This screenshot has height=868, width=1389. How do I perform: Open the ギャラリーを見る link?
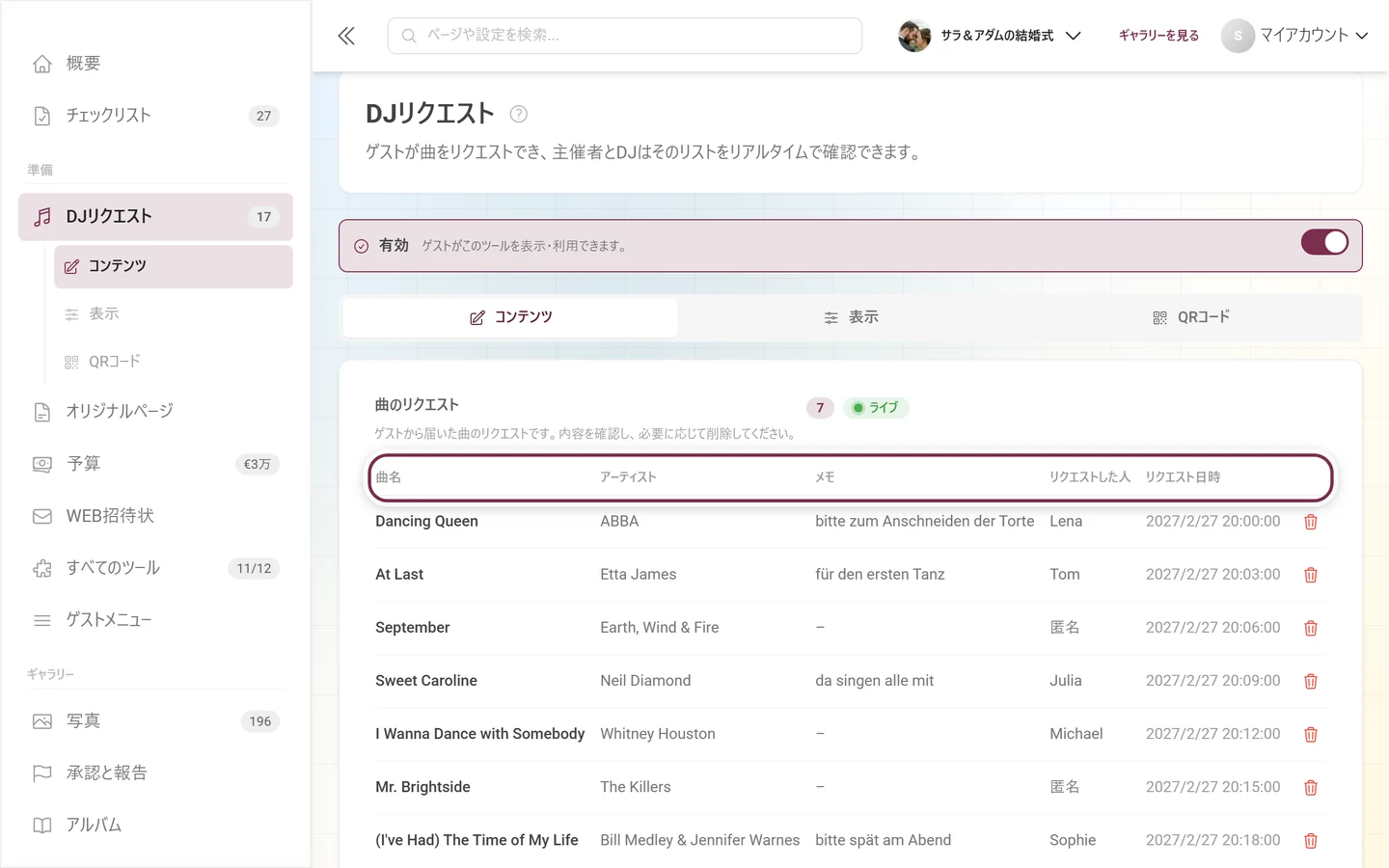click(1158, 36)
